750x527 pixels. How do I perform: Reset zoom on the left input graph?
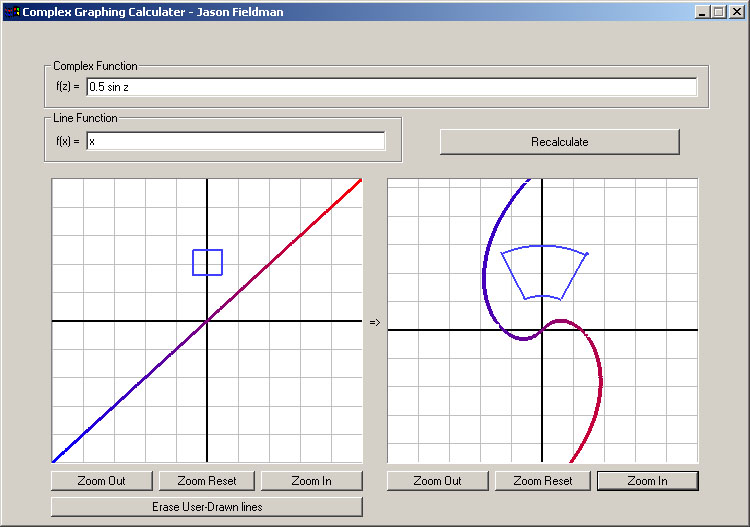tap(207, 481)
